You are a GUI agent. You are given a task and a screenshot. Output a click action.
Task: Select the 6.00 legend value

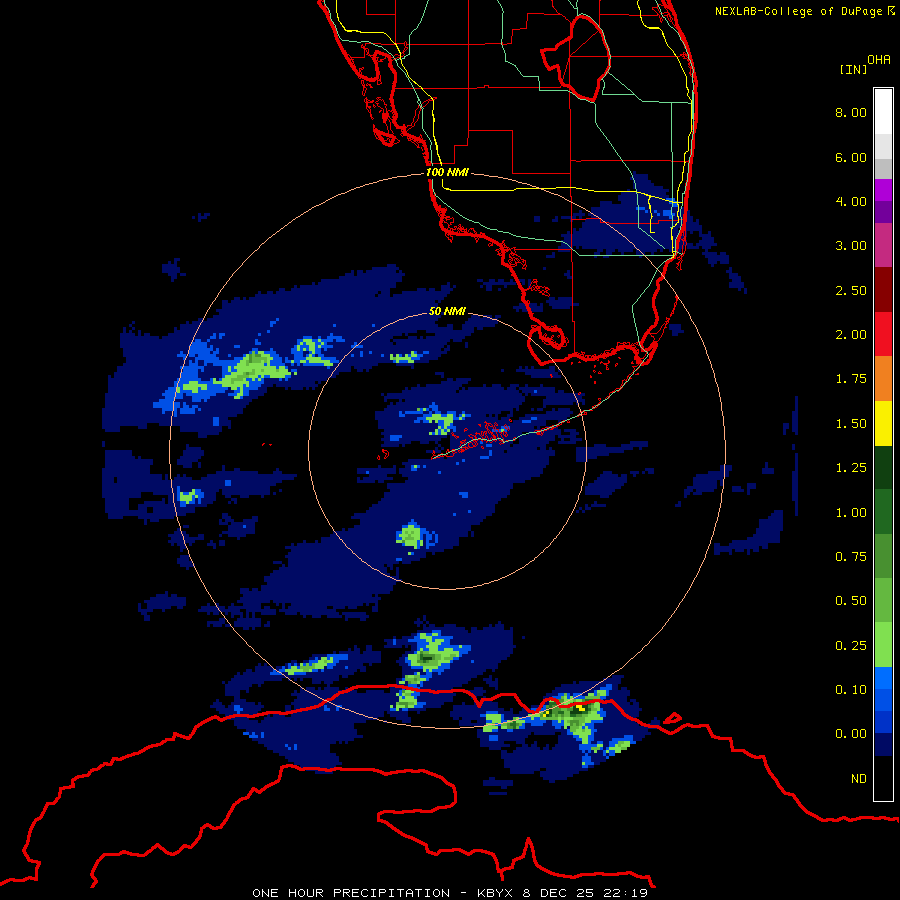(x=851, y=157)
